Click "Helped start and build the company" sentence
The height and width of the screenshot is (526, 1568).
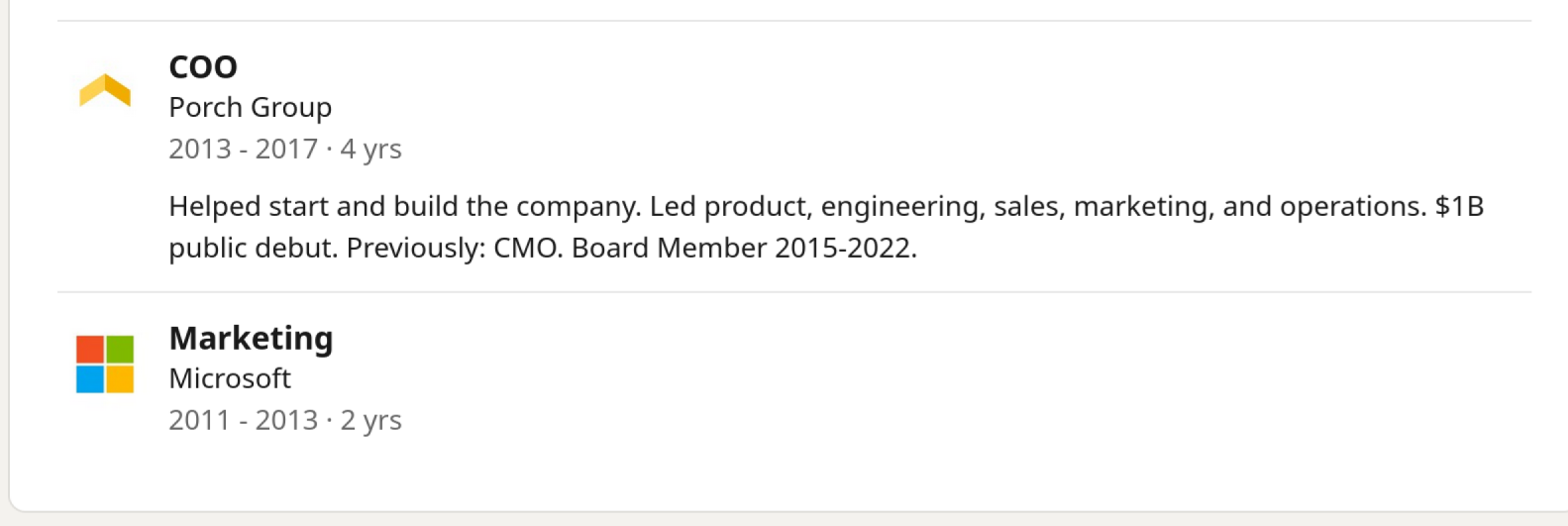pyautogui.click(x=406, y=206)
